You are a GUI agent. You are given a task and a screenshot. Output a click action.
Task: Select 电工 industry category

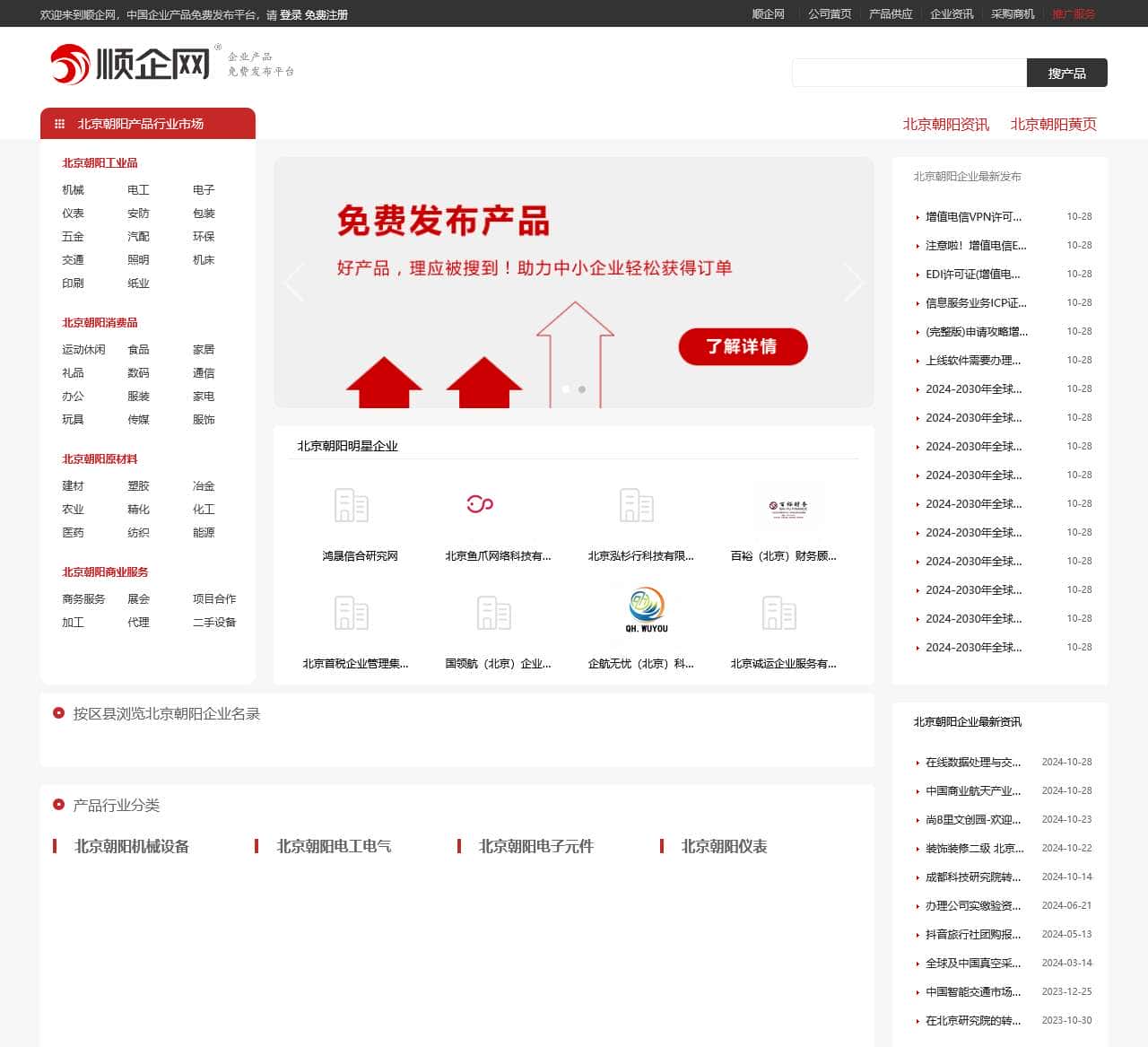pyautogui.click(x=138, y=190)
